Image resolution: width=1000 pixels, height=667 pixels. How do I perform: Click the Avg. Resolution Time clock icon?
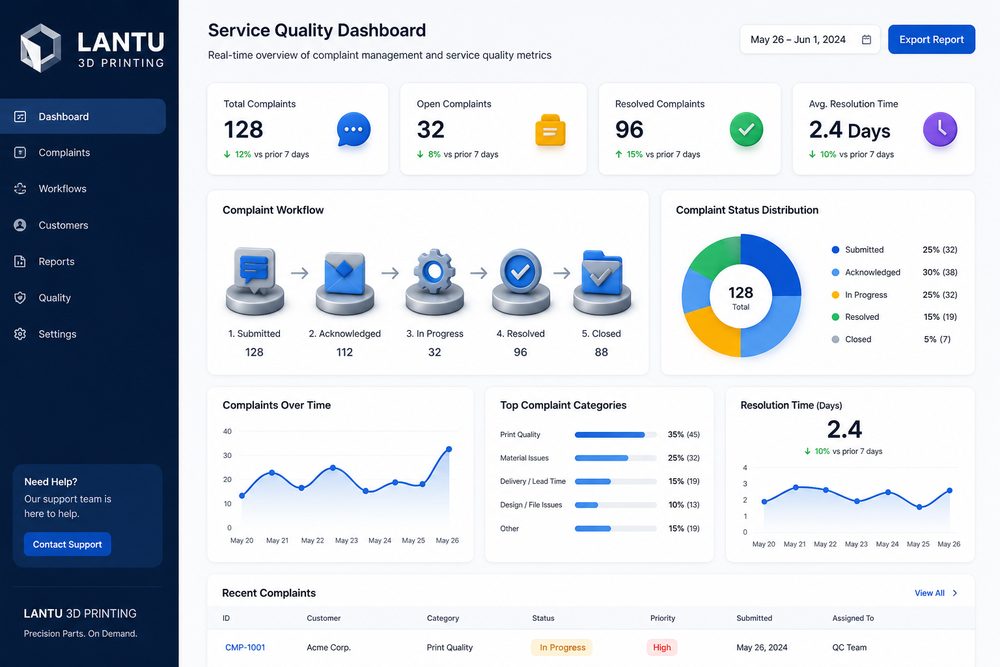[940, 129]
